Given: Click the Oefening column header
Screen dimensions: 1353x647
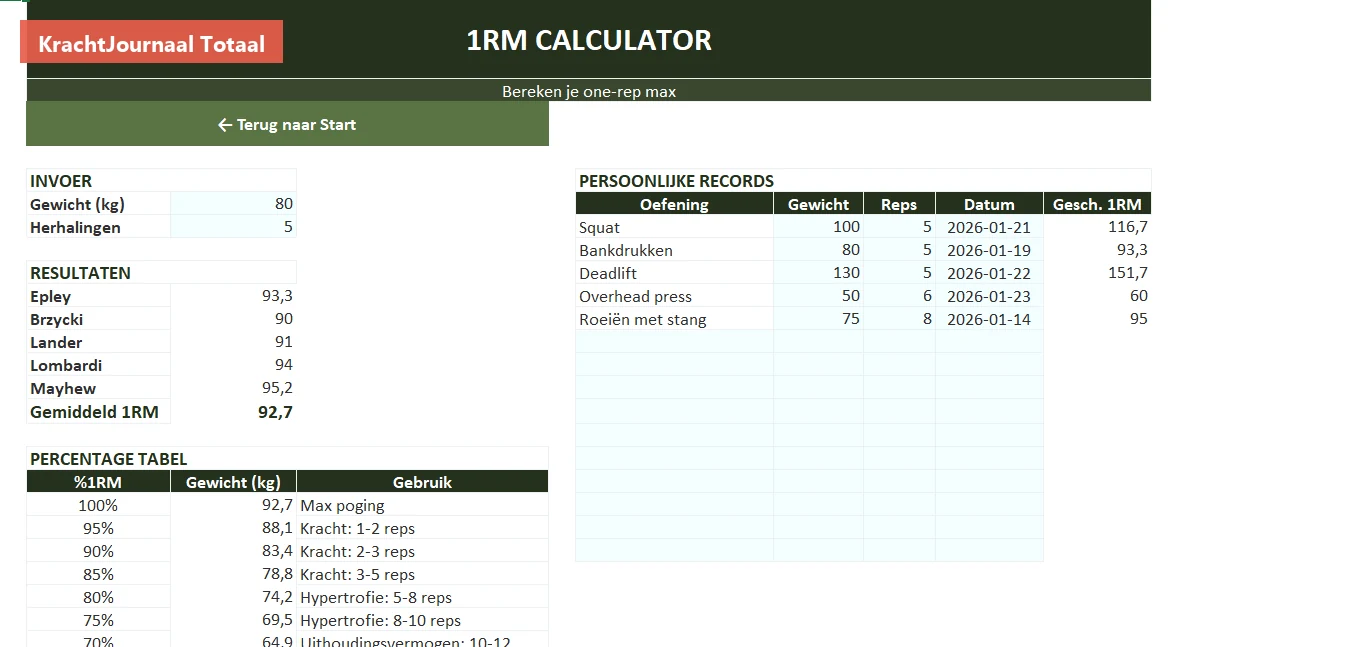Looking at the screenshot, I should click(674, 204).
